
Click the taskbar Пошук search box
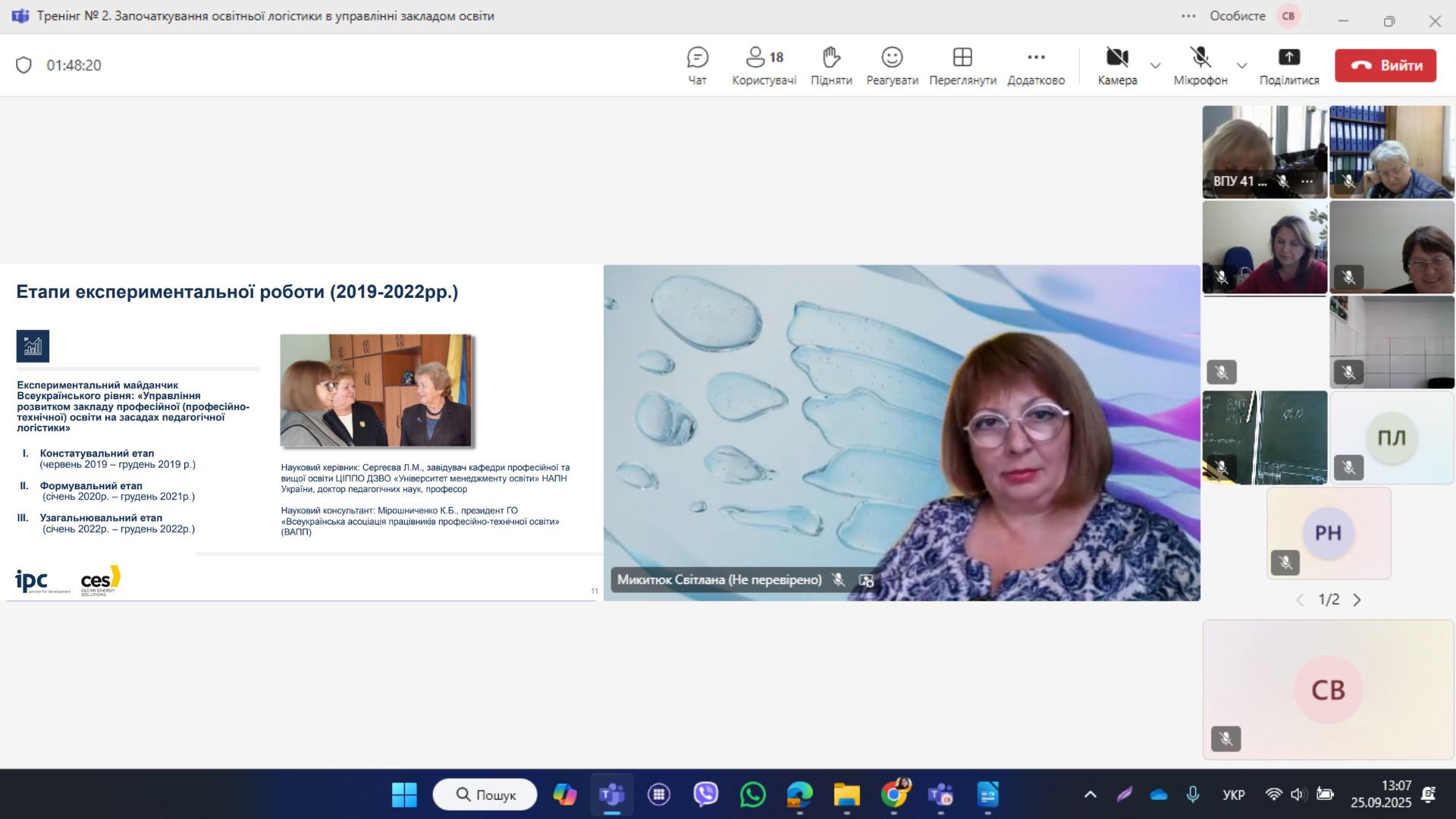coord(485,794)
